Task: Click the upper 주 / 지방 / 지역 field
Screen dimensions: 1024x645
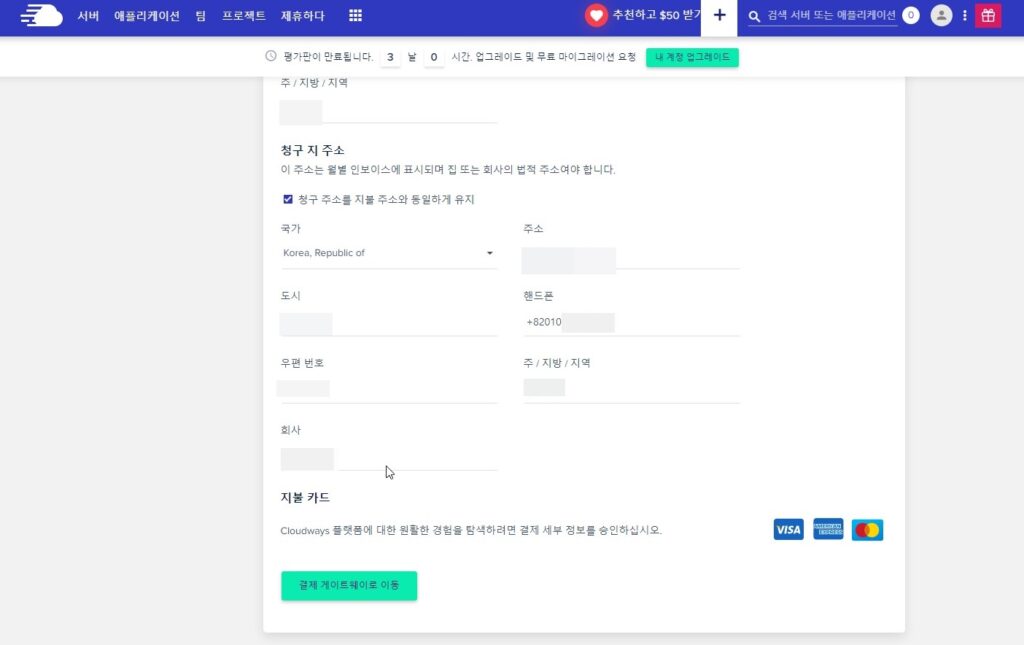Action: pos(389,111)
